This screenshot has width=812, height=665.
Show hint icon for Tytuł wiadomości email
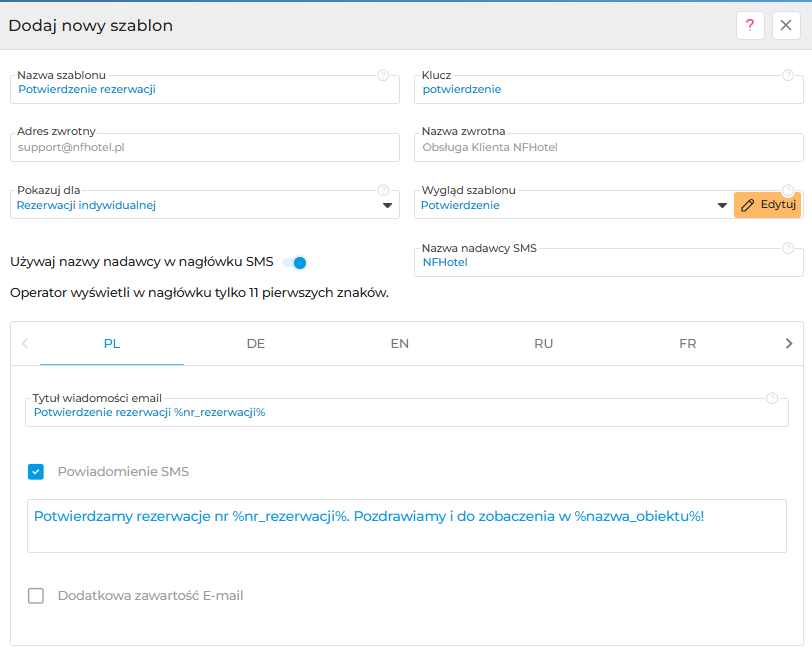(x=772, y=398)
